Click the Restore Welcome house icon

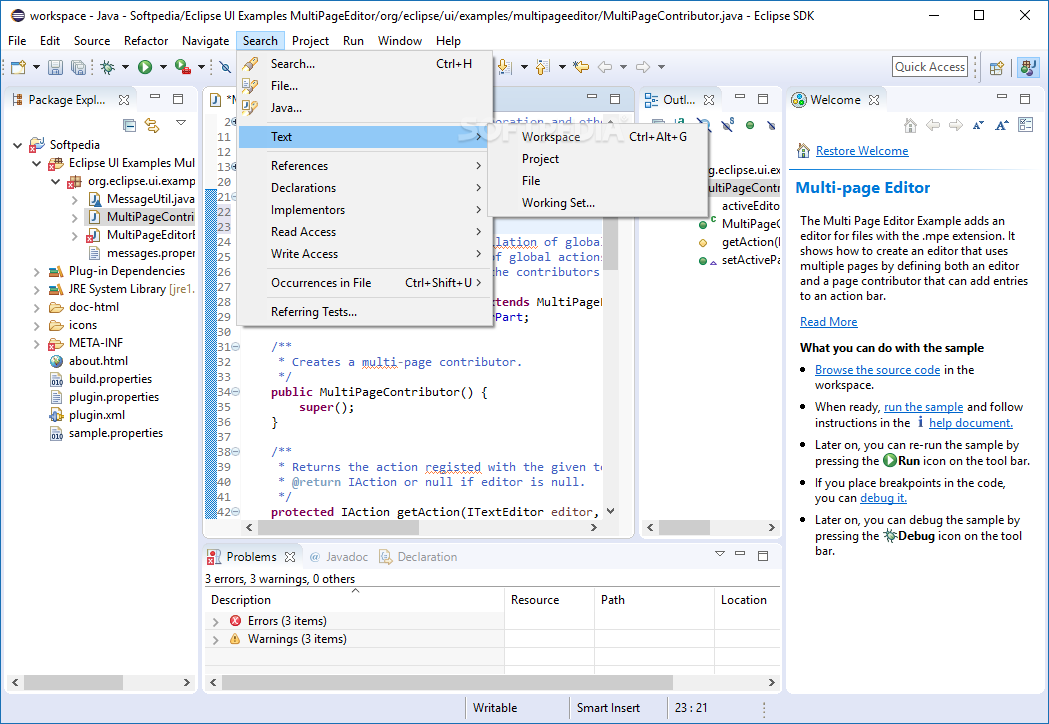point(803,151)
